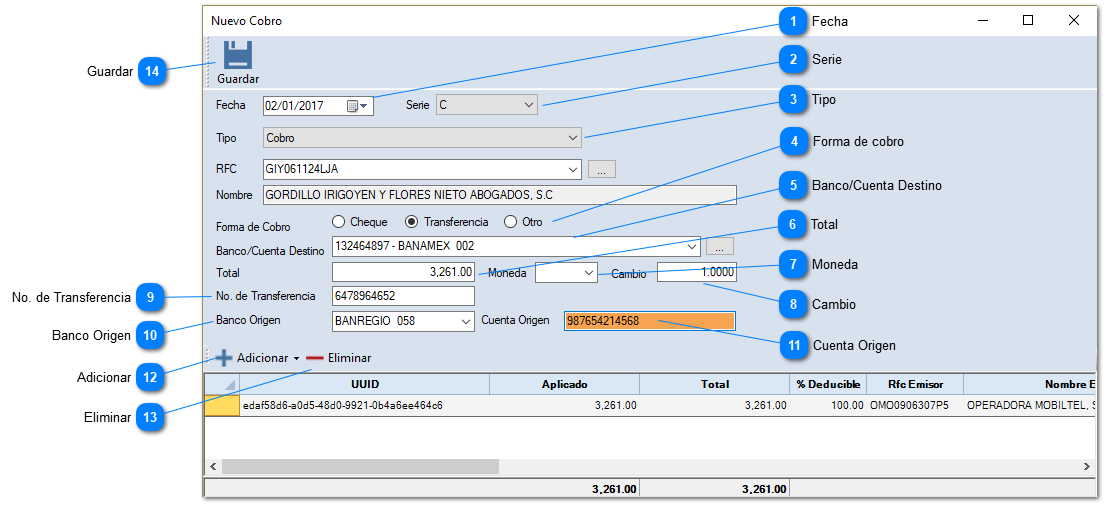
Task: Select the Transferencia radio button
Action: (x=411, y=222)
